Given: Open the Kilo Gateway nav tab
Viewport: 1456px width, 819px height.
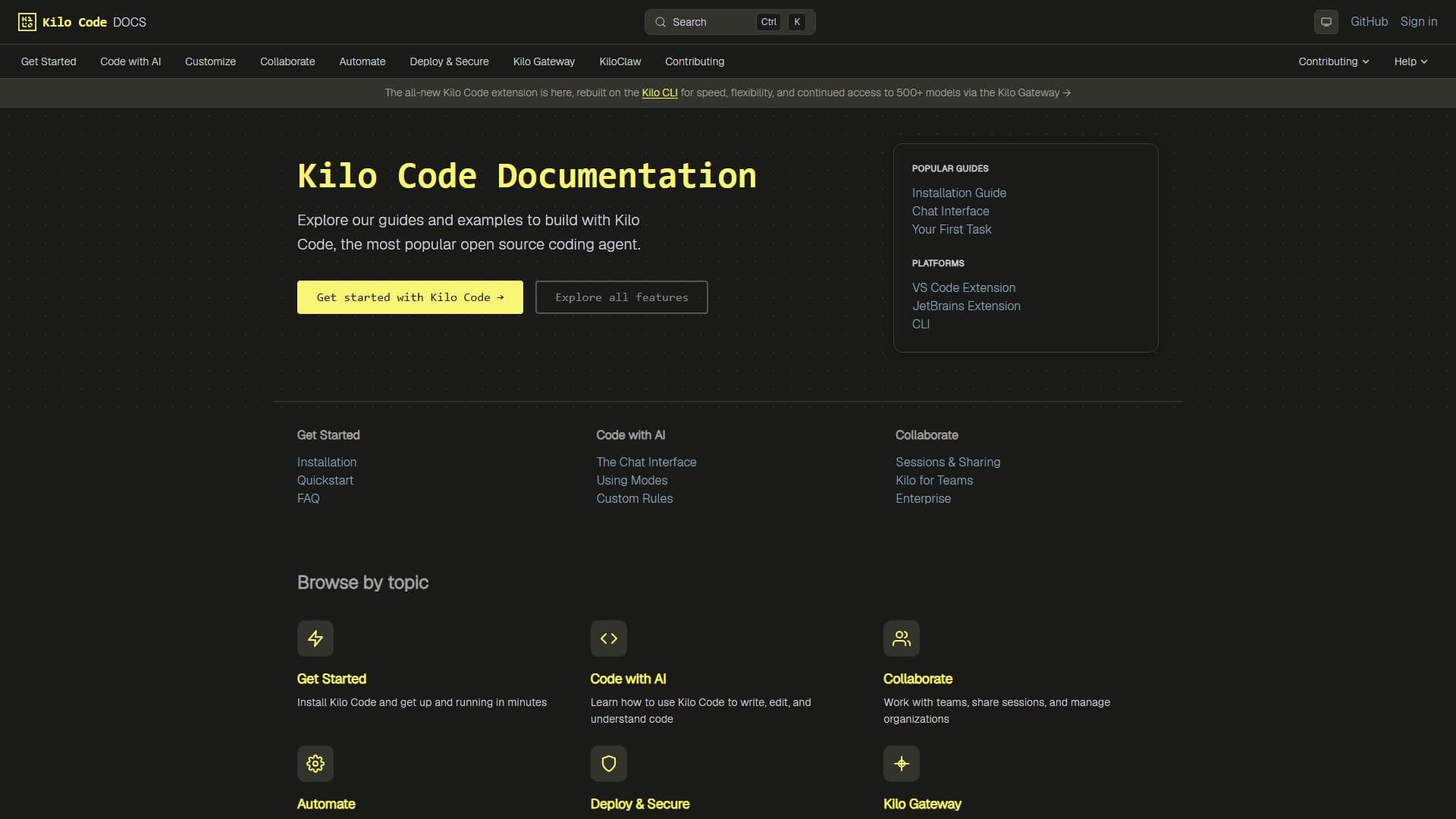Looking at the screenshot, I should point(544,61).
